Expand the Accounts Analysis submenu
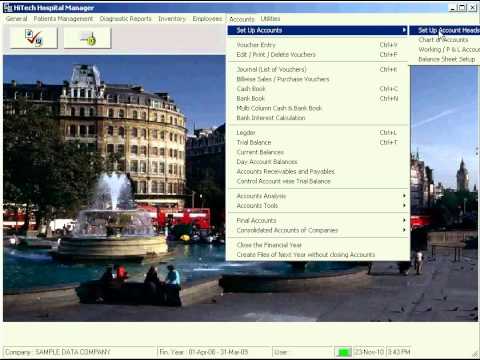The width and height of the screenshot is (480, 360). tap(318, 196)
